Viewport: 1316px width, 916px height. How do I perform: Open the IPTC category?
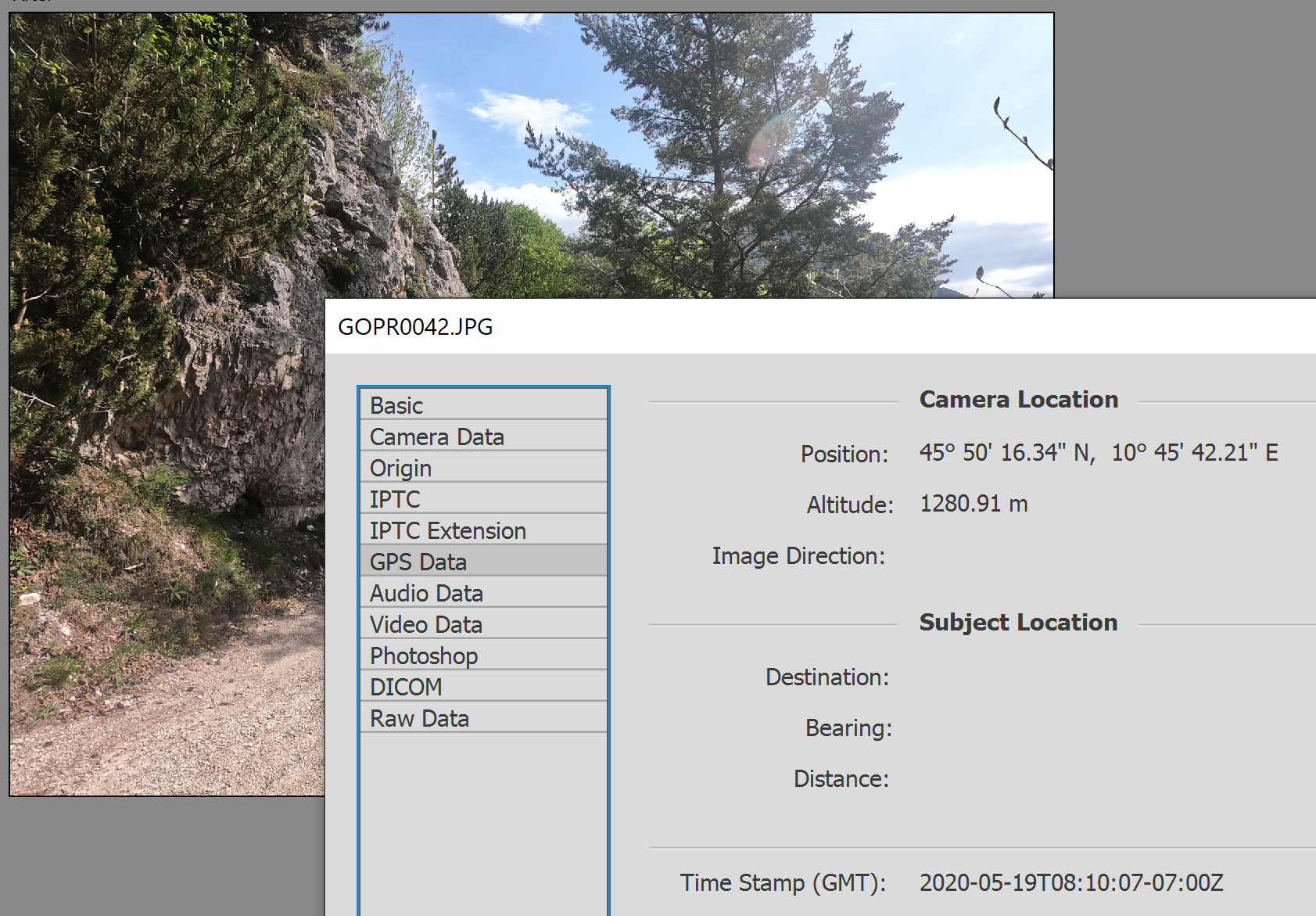click(x=483, y=499)
